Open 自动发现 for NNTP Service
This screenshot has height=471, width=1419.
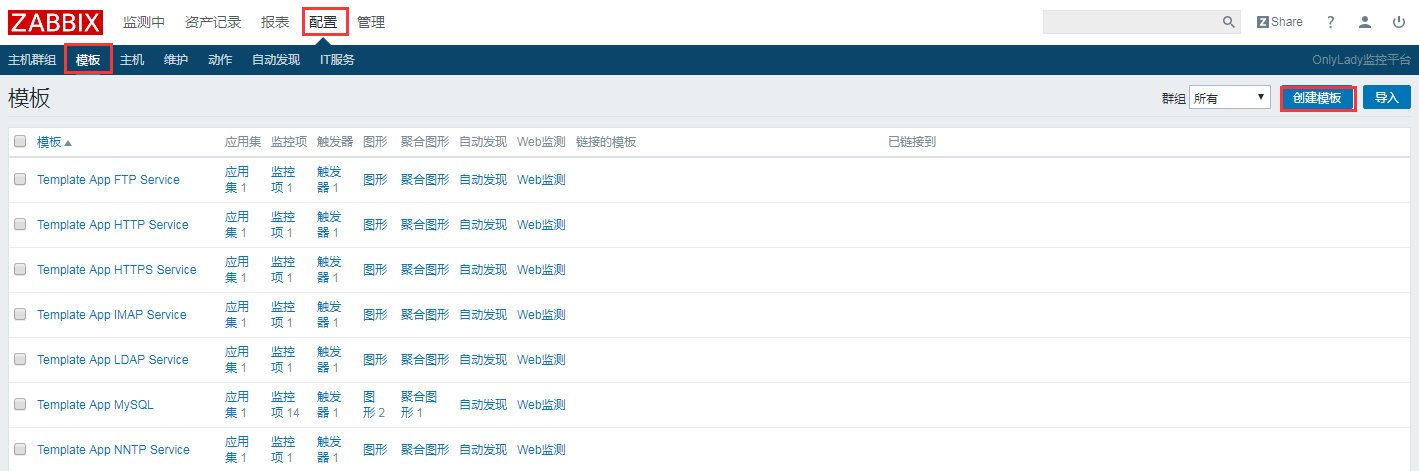pos(483,450)
